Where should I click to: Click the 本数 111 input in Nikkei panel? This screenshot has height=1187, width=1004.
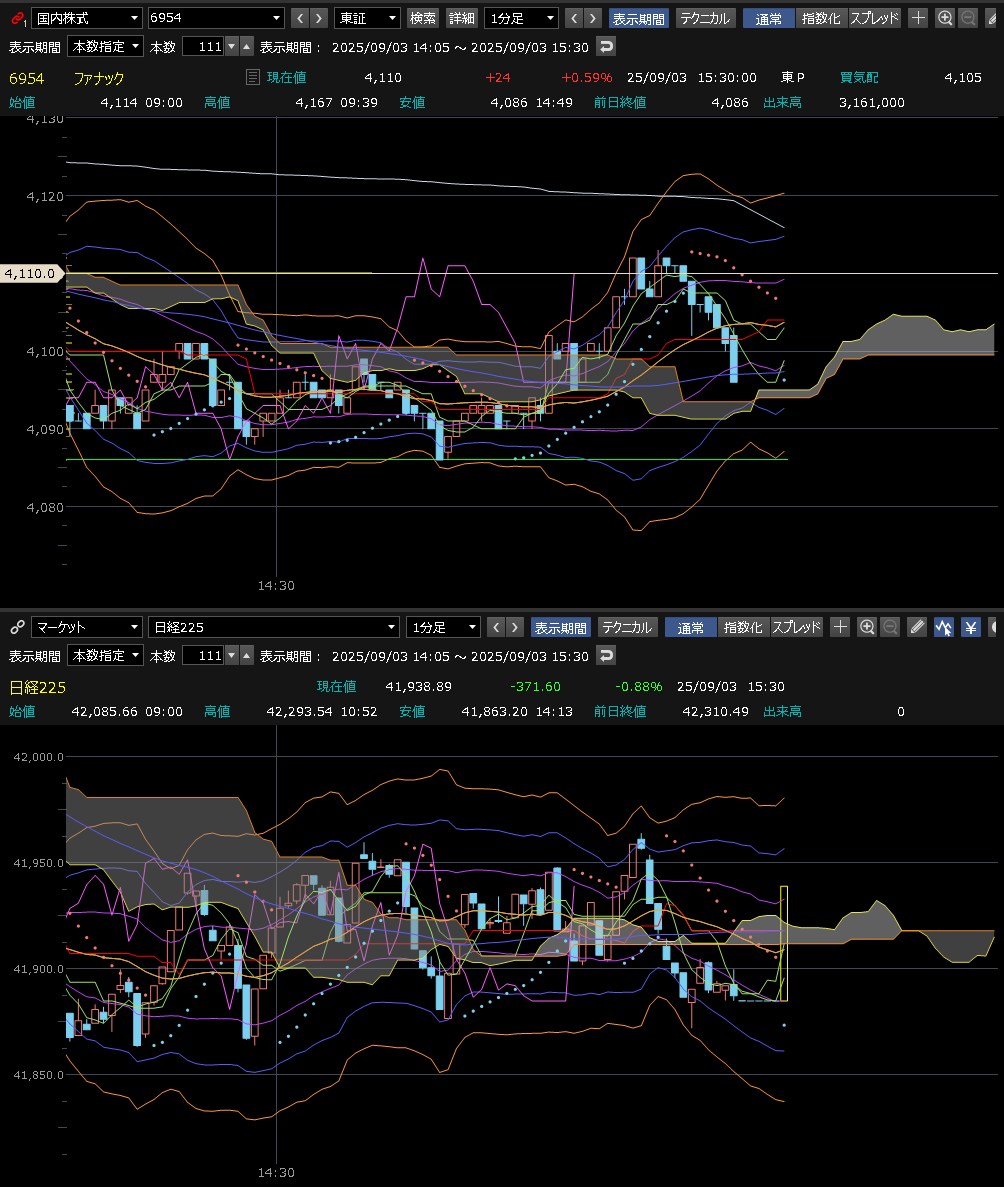click(x=204, y=655)
